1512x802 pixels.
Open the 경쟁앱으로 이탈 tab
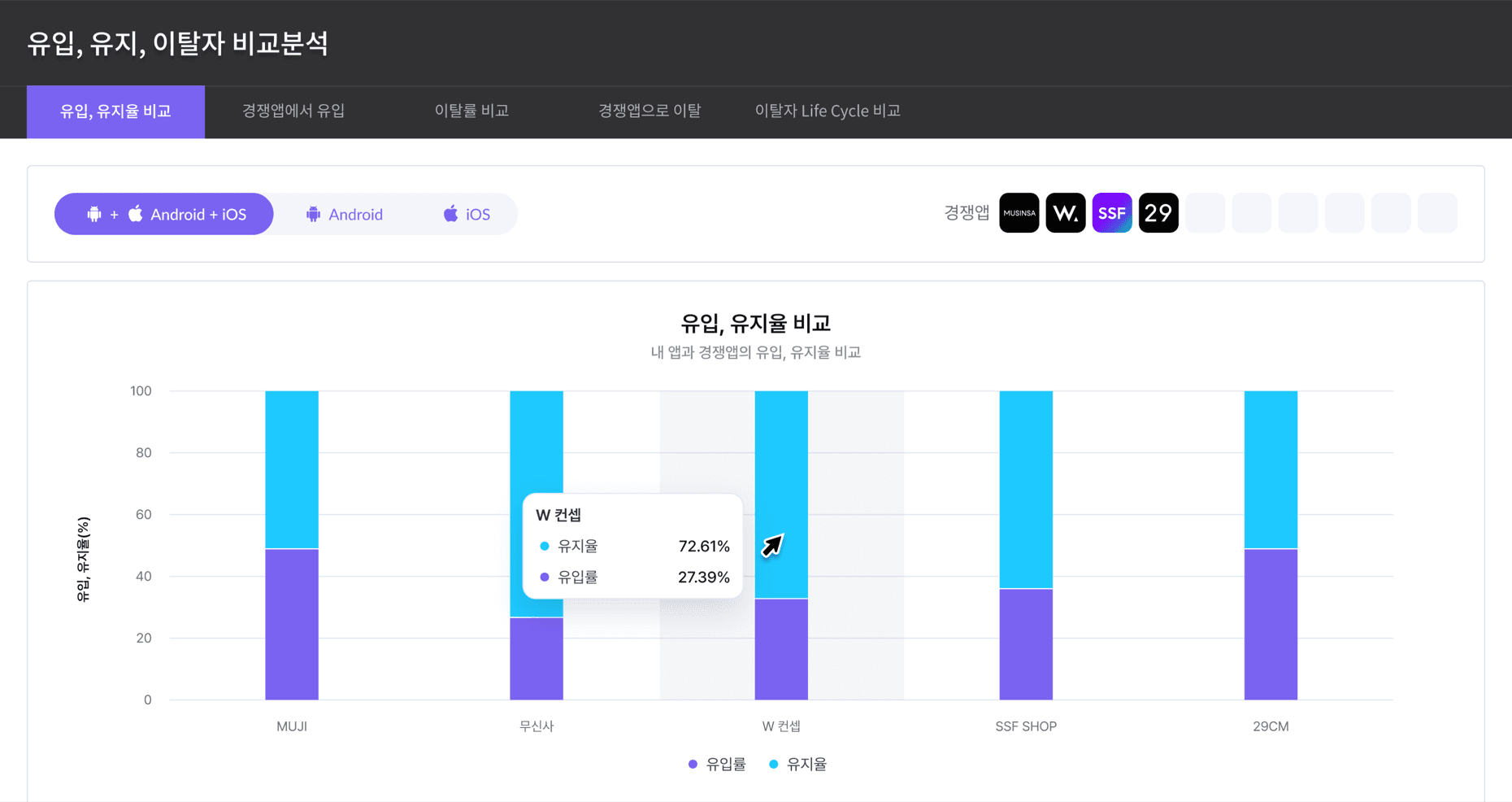pos(650,111)
